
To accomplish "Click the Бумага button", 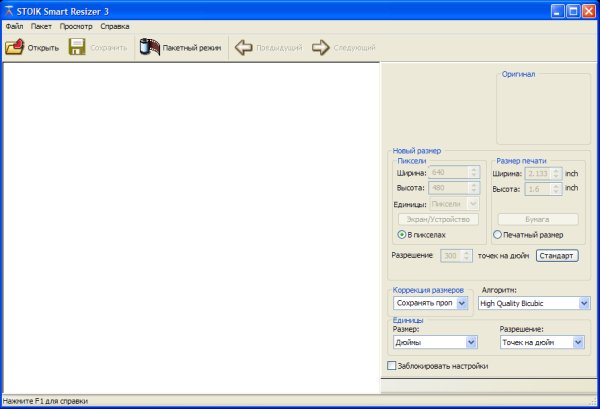I will click(538, 219).
